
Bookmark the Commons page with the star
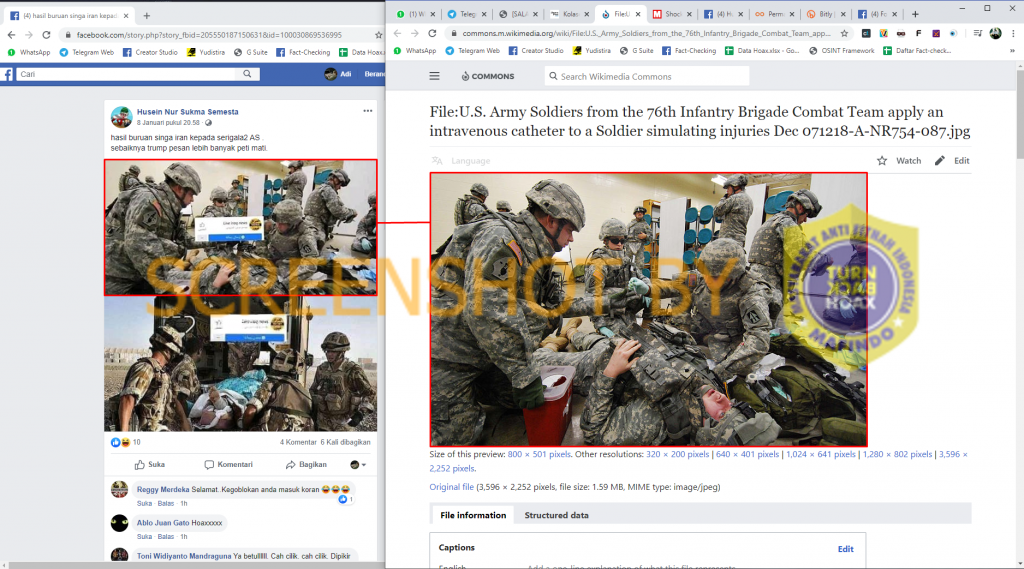coord(844,33)
